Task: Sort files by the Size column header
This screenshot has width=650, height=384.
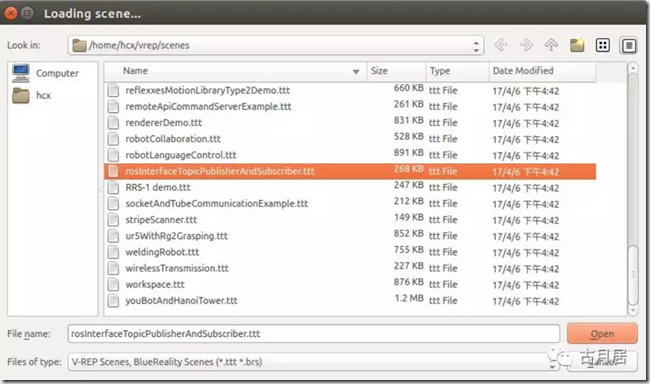Action: (396, 71)
